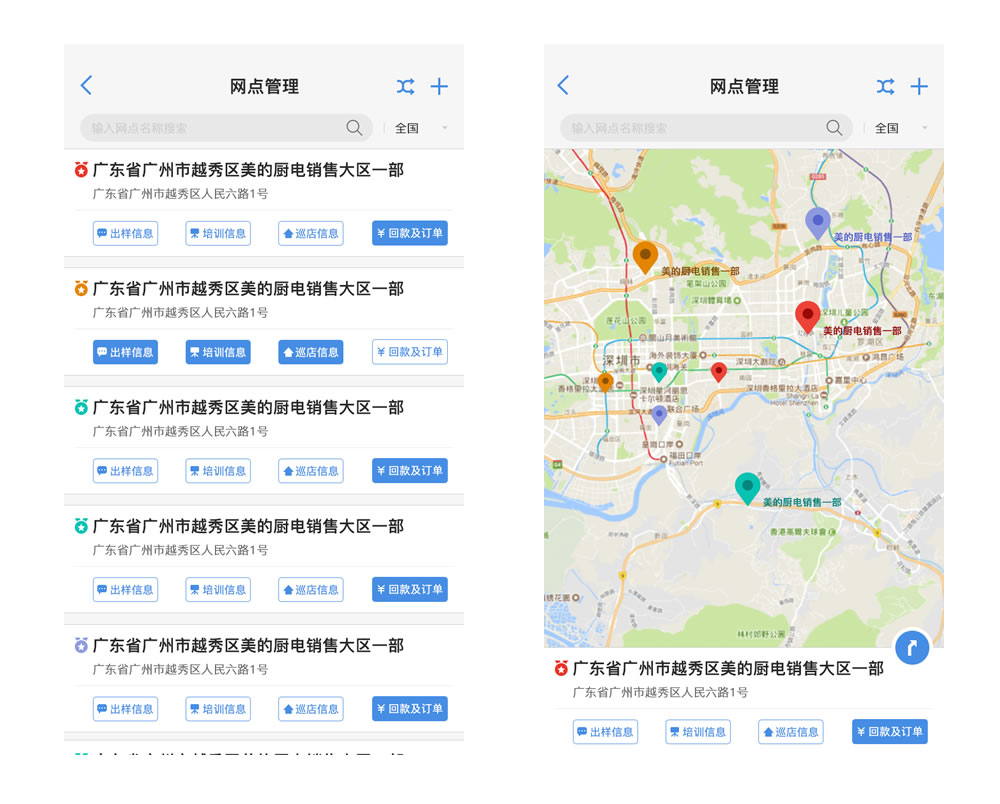Select the small red map pin

coord(719,372)
